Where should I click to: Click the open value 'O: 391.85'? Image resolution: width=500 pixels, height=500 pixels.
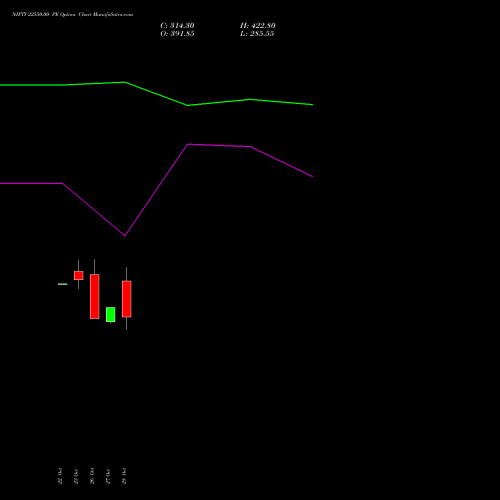coord(177,34)
